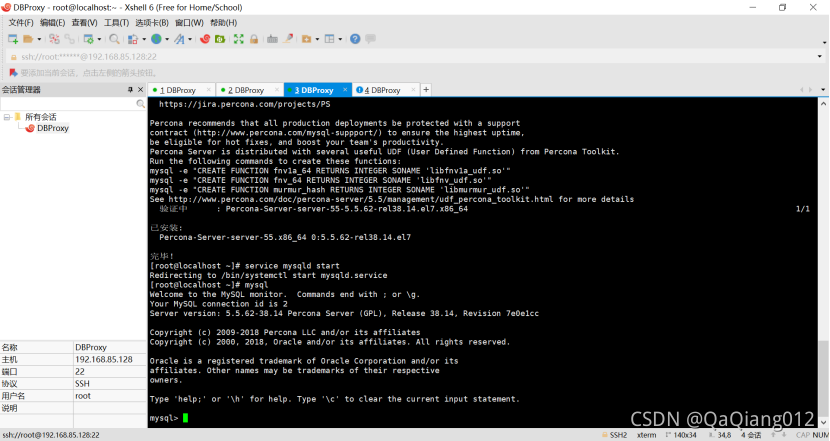Image resolution: width=830 pixels, height=441 pixels.
Task: Click the window layout toolbar icon
Action: pos(330,39)
